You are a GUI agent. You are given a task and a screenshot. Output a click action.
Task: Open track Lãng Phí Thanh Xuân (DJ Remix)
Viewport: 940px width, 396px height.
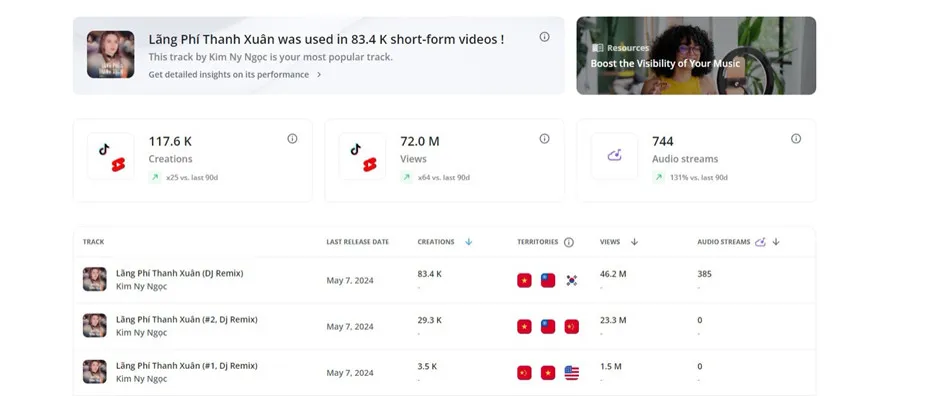pos(179,273)
